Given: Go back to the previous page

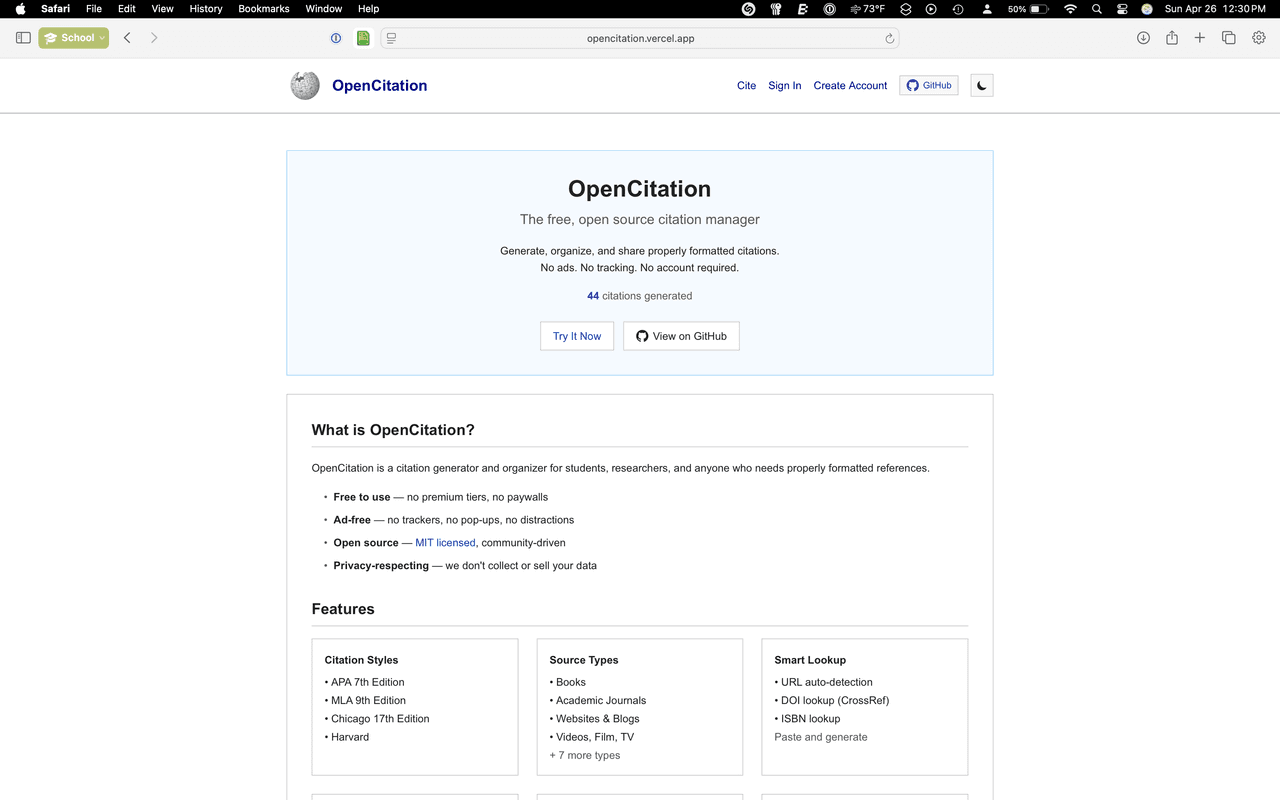Looking at the screenshot, I should (x=127, y=38).
